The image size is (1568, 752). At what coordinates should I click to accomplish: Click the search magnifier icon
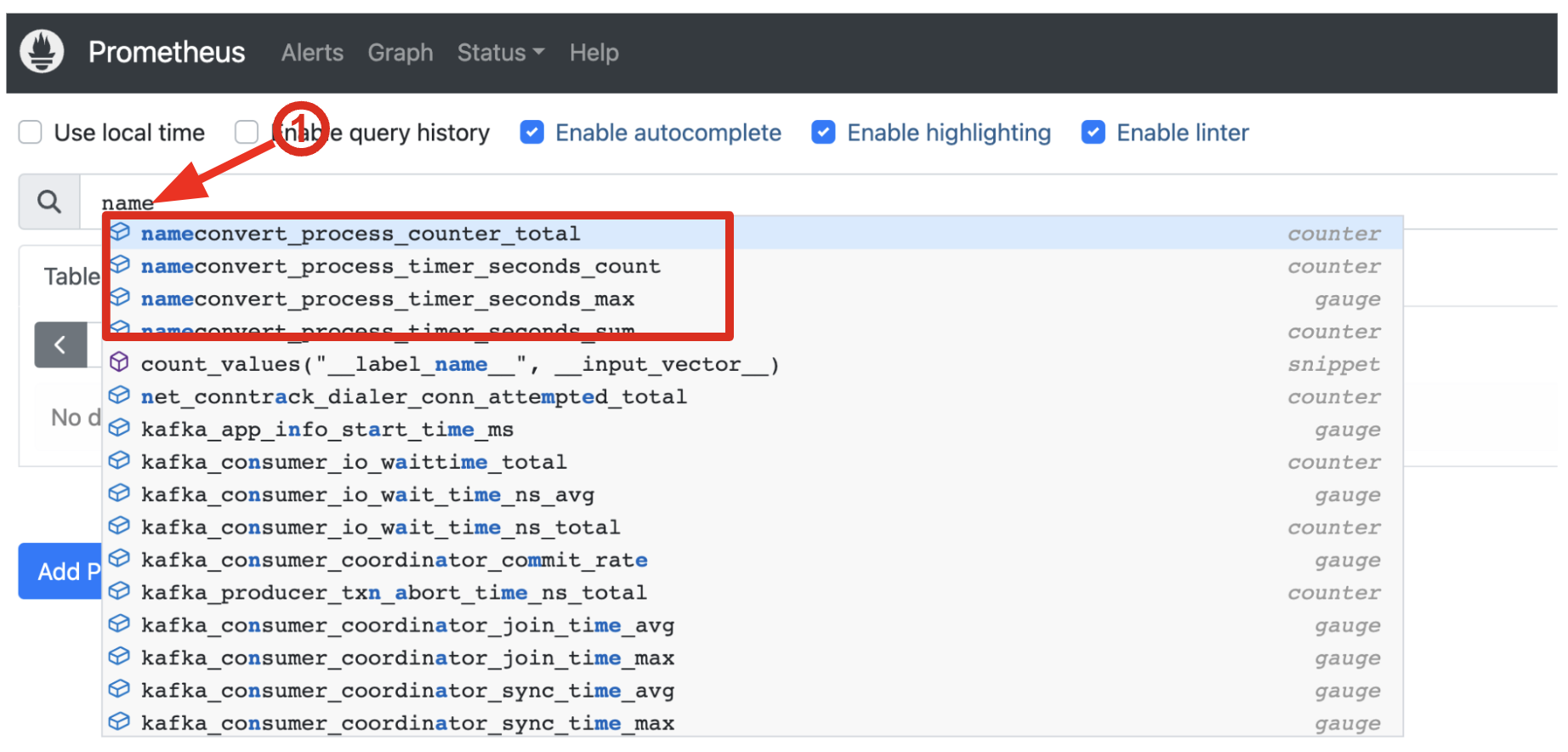coord(49,202)
